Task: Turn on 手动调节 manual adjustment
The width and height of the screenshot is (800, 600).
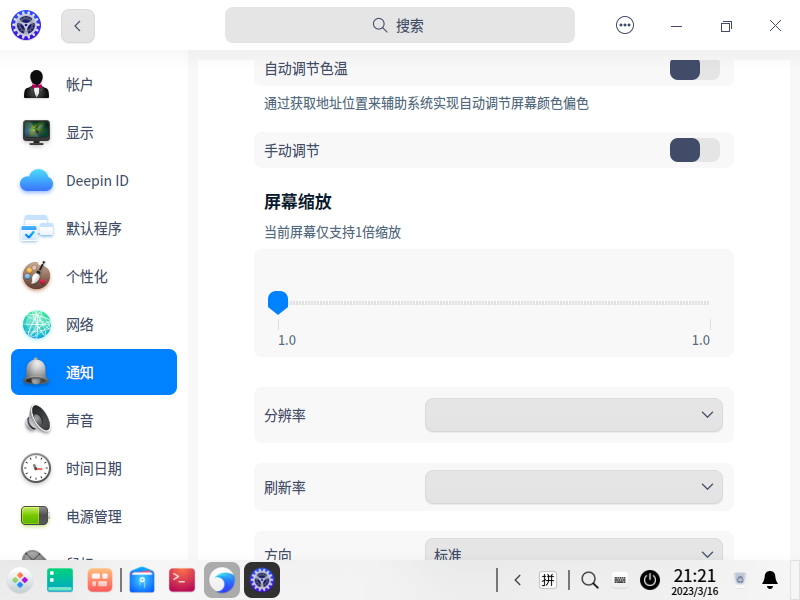Action: click(x=694, y=150)
